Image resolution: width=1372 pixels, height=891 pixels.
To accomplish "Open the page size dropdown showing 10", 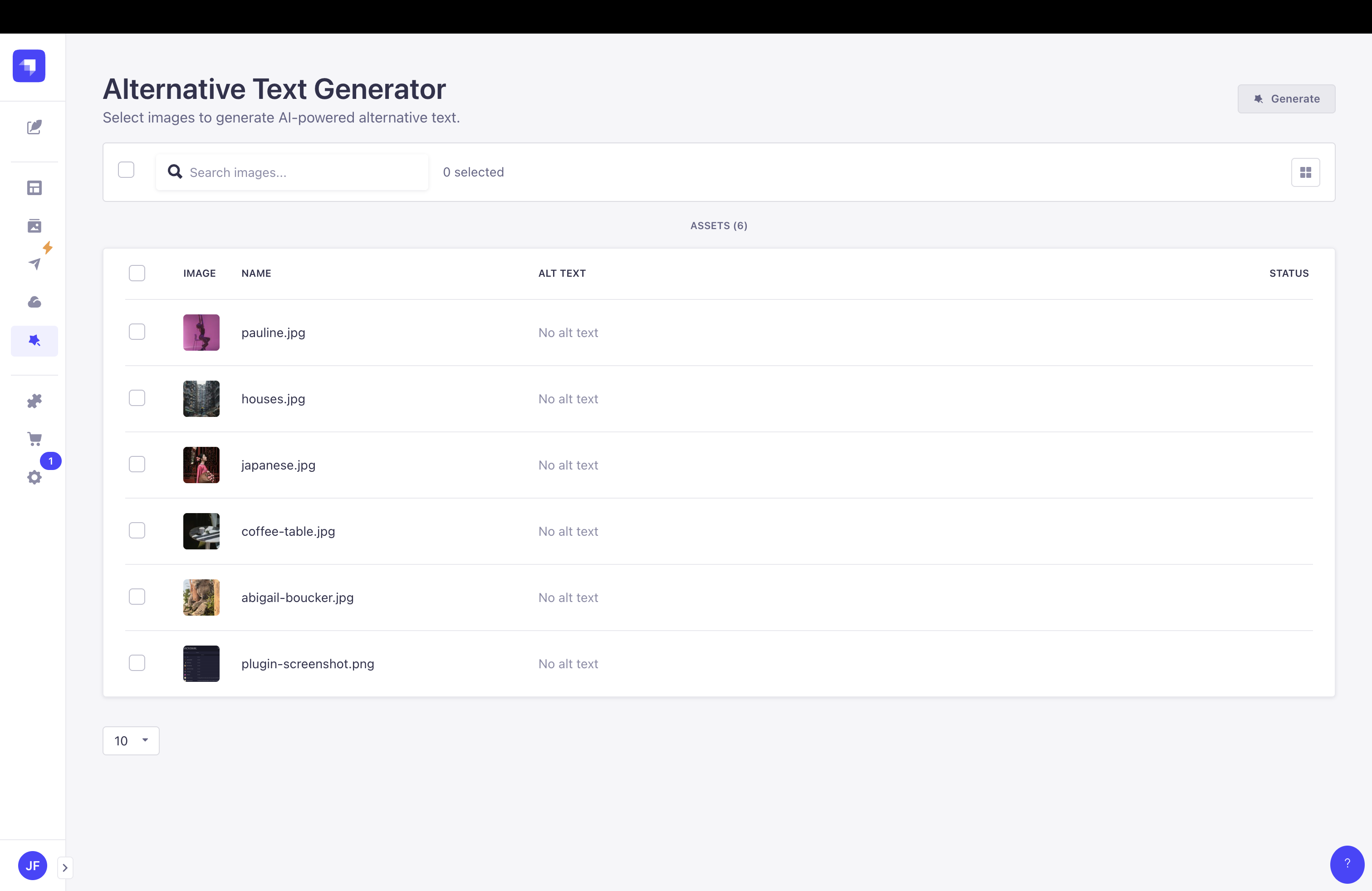I will (x=131, y=740).
